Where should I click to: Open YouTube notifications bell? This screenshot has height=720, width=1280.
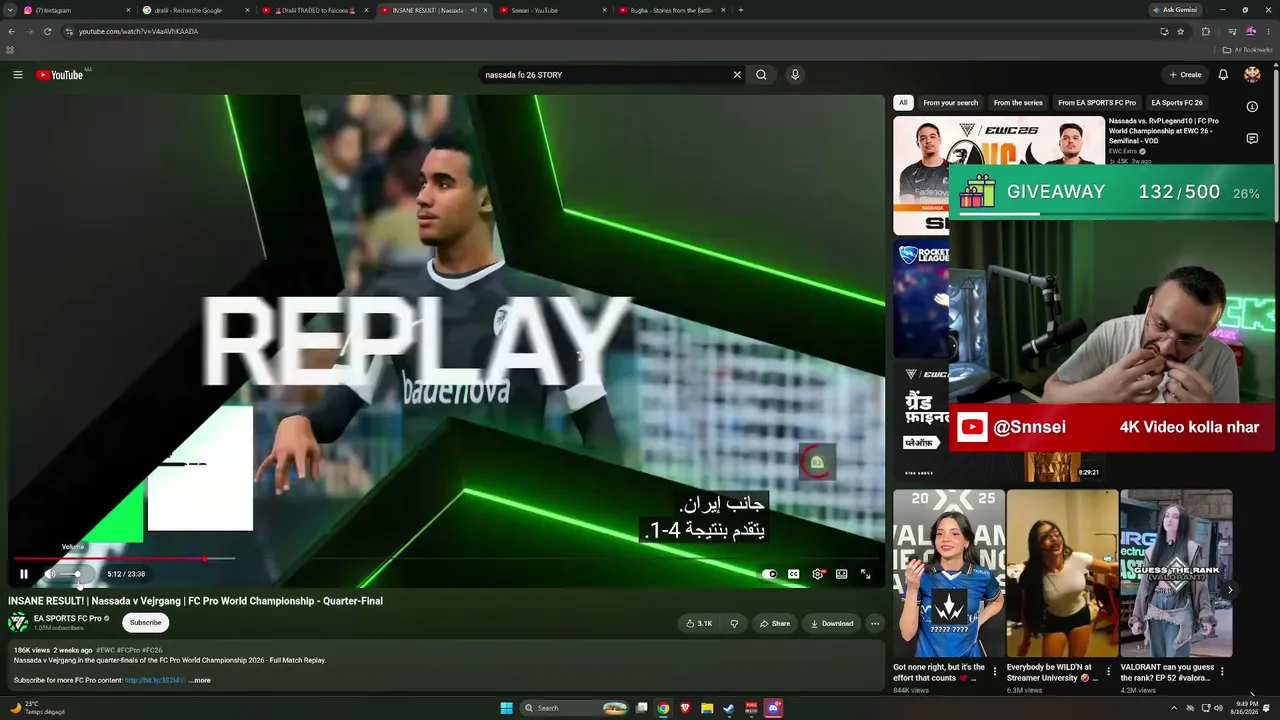tap(1223, 75)
